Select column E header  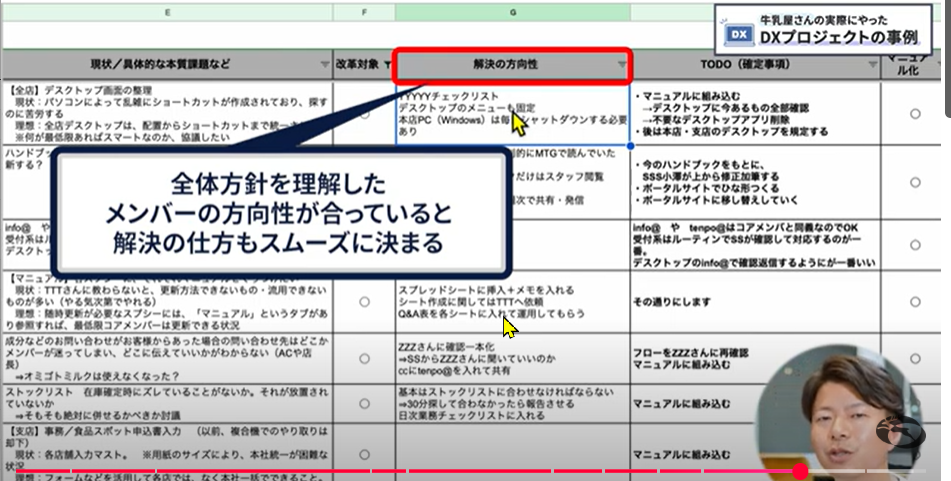coord(166,12)
